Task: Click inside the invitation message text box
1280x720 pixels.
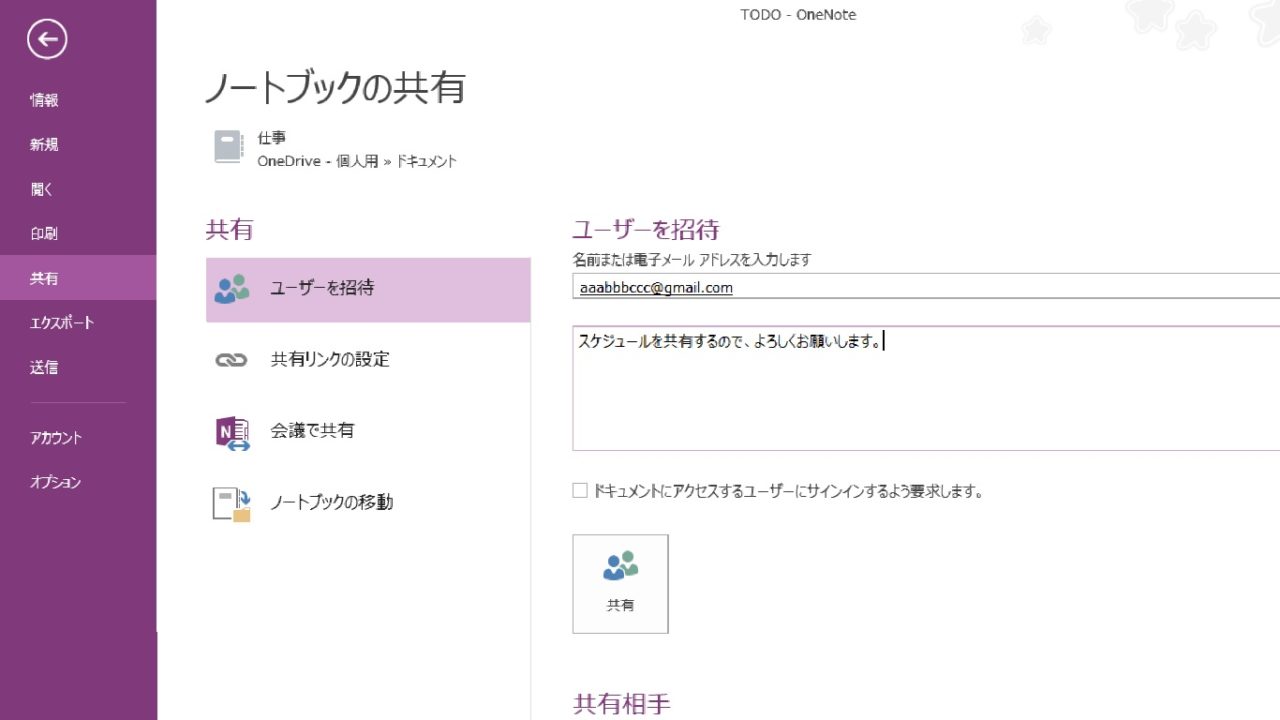Action: [x=926, y=388]
